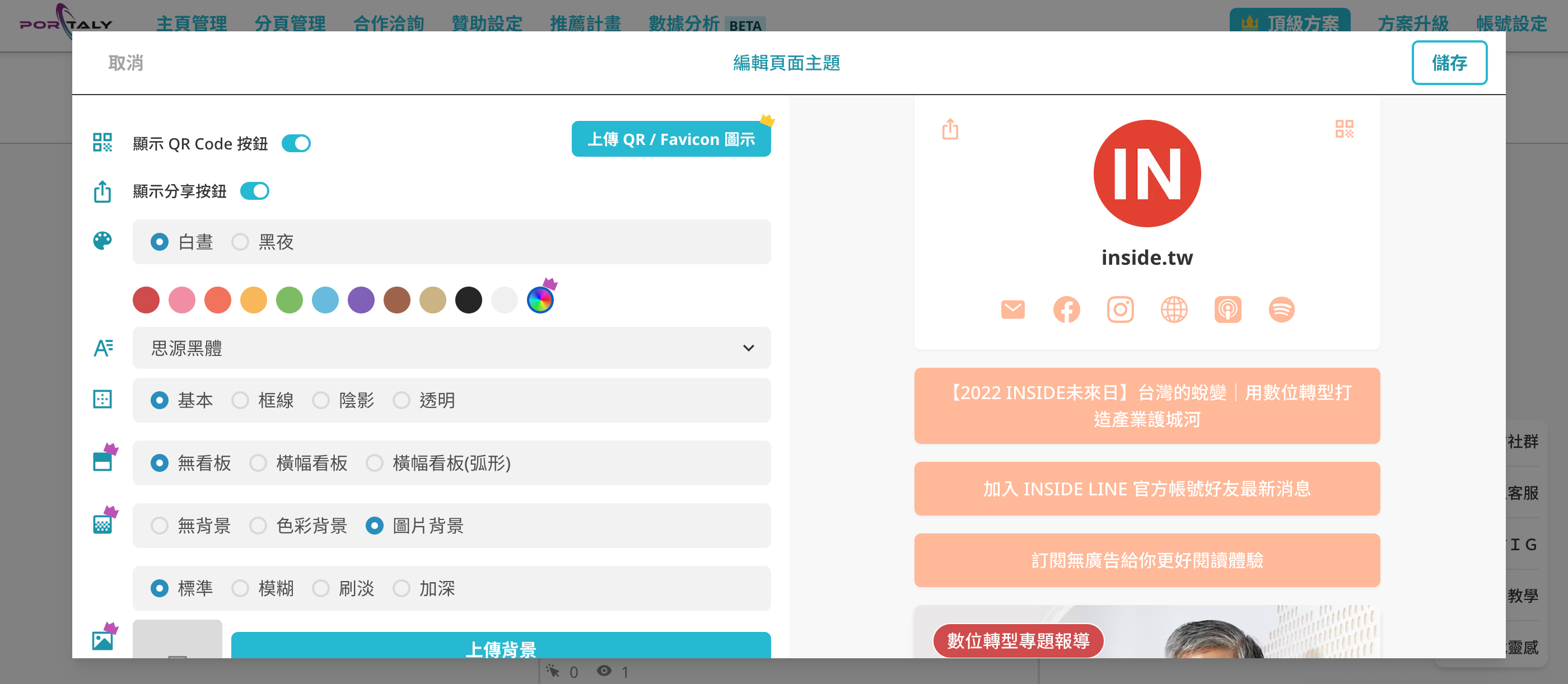Click the email icon under inside.tw
This screenshot has width=1568, height=684.
1013,309
